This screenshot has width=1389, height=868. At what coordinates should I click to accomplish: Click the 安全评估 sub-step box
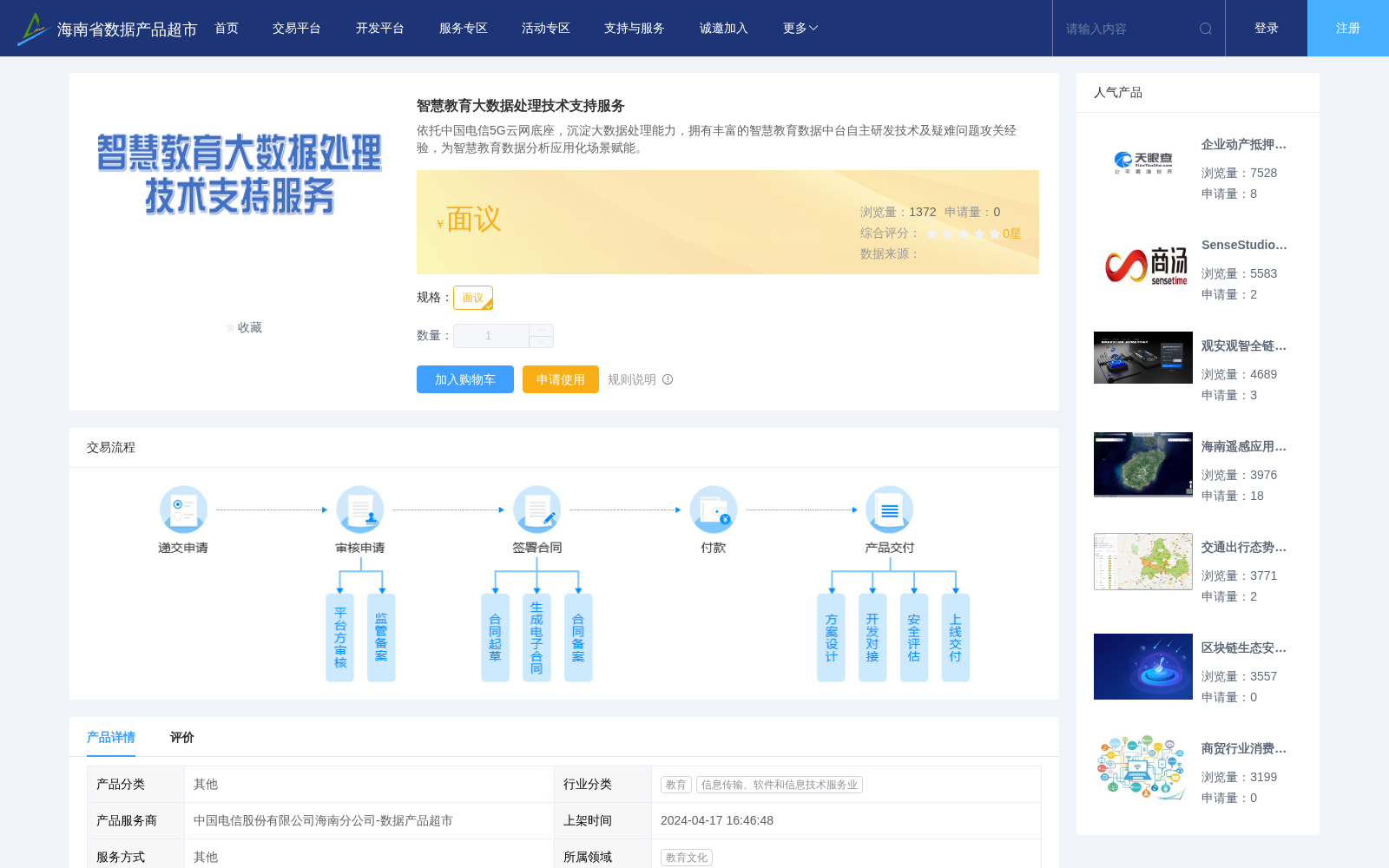[914, 638]
